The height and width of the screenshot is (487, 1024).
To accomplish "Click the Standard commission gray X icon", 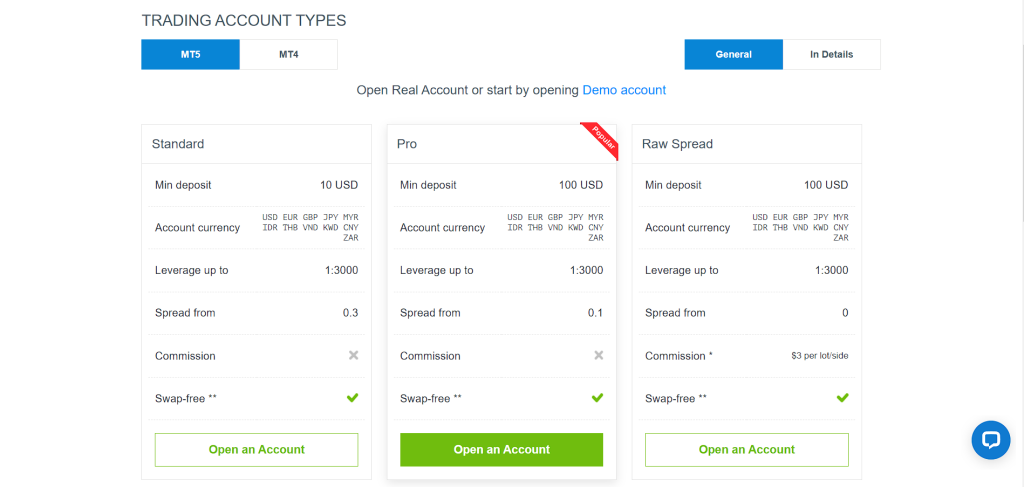I will pos(353,355).
